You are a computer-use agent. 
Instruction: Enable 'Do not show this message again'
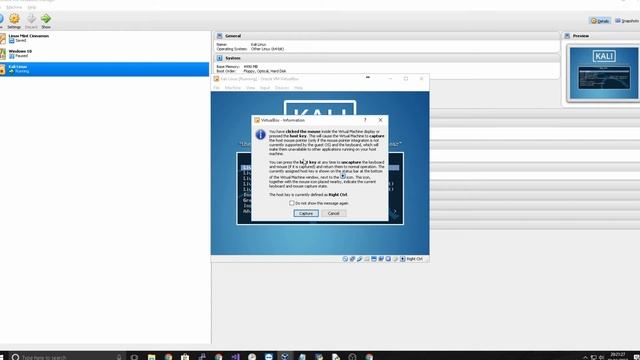click(x=291, y=203)
